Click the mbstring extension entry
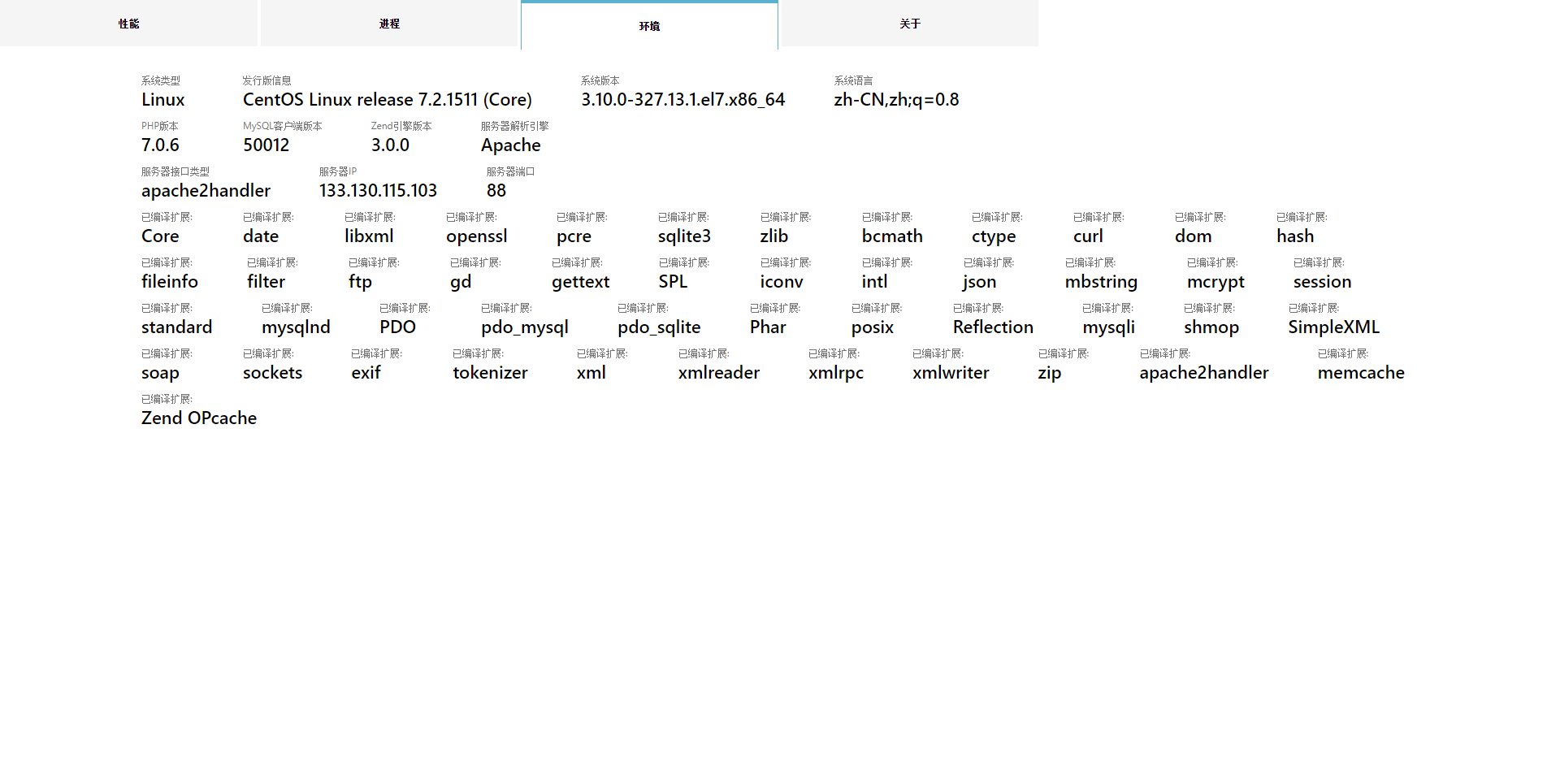Image resolution: width=1560 pixels, height=784 pixels. pyautogui.click(x=1101, y=282)
